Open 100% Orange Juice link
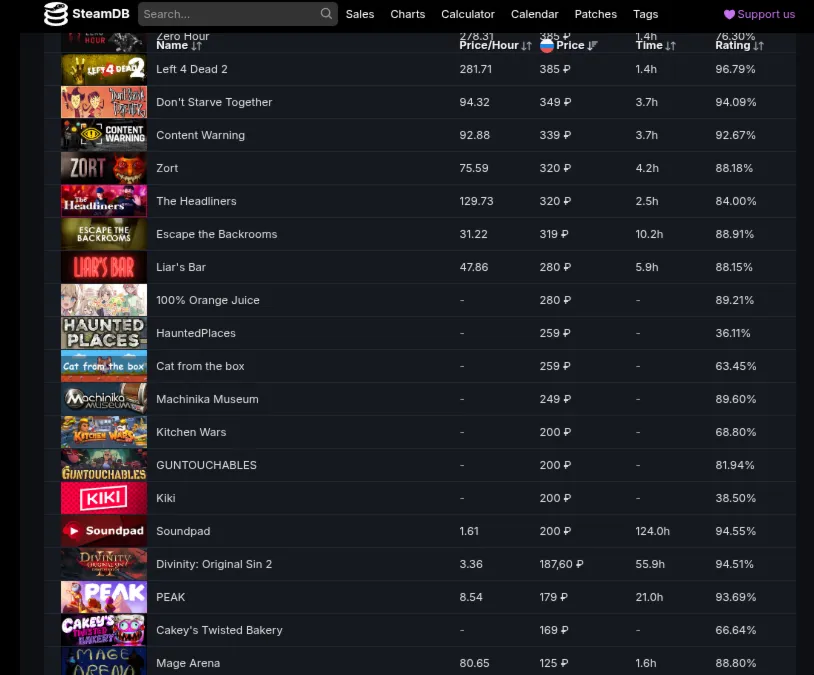The height and width of the screenshot is (675, 814). [208, 300]
